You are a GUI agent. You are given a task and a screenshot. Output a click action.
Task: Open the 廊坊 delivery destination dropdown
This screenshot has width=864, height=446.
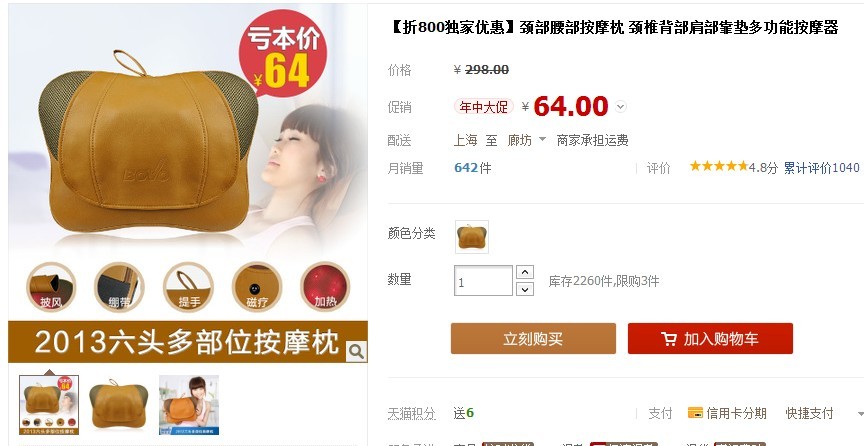pos(526,140)
